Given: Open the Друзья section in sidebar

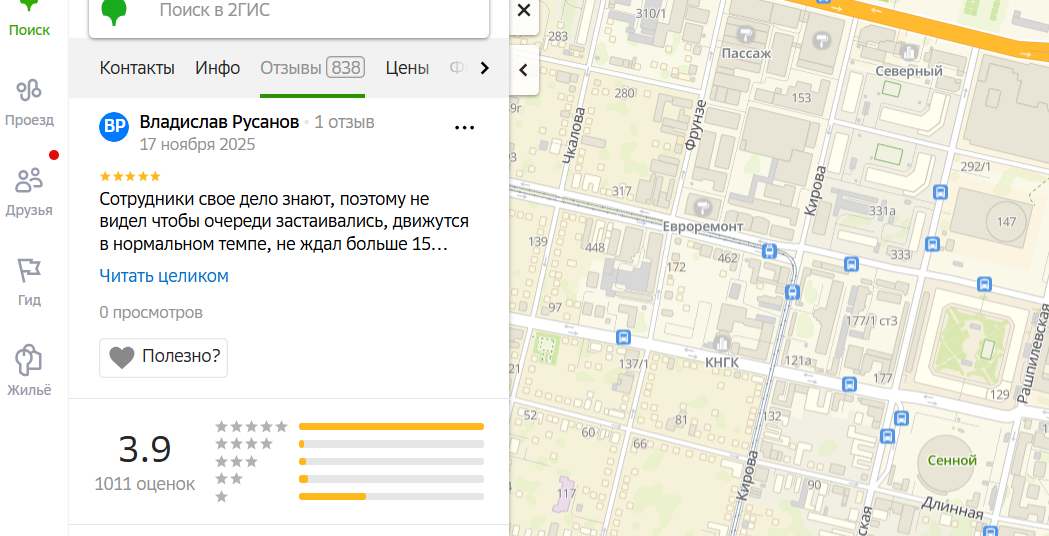Looking at the screenshot, I should [x=29, y=191].
